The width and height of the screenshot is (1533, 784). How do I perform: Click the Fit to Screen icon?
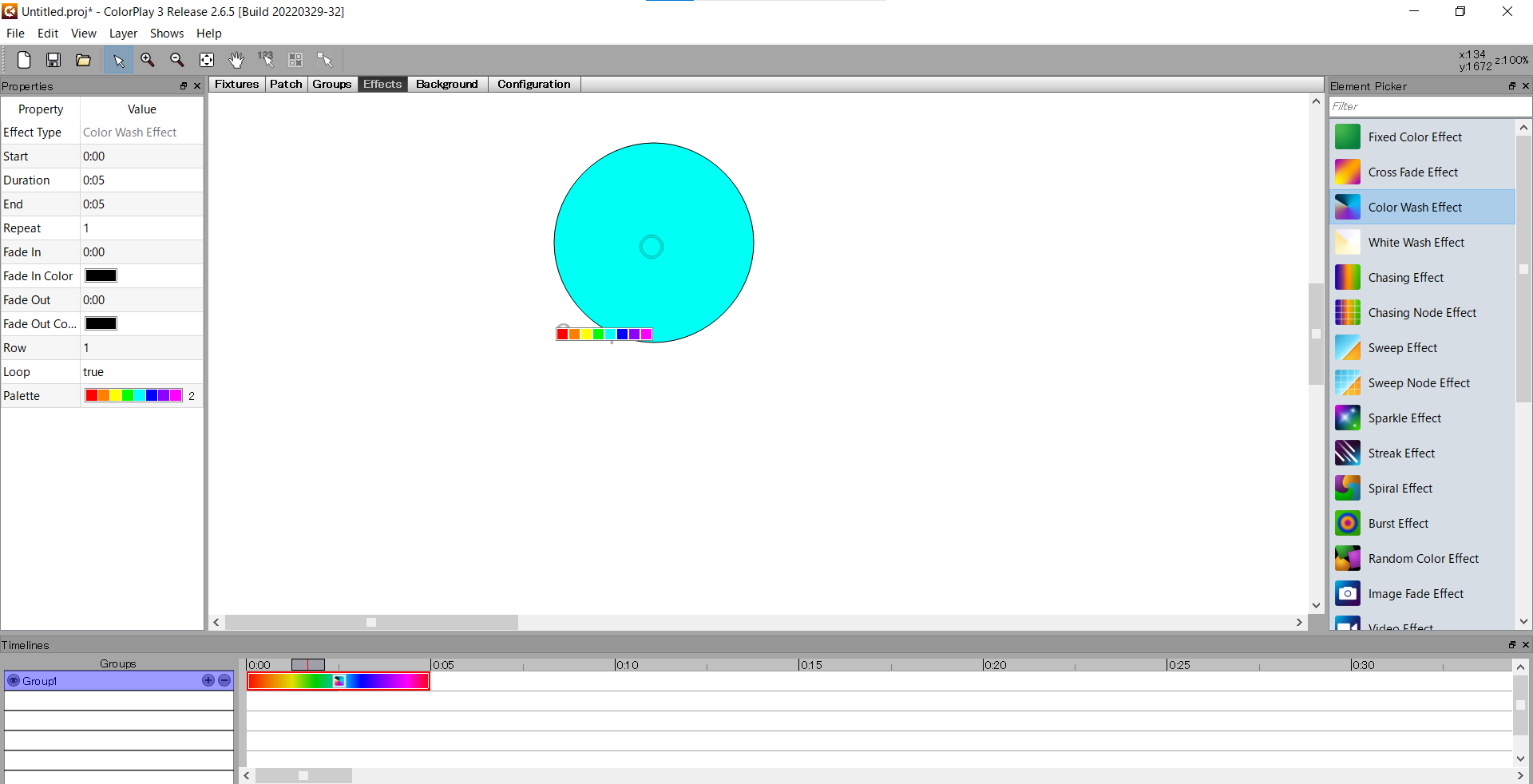(x=207, y=60)
